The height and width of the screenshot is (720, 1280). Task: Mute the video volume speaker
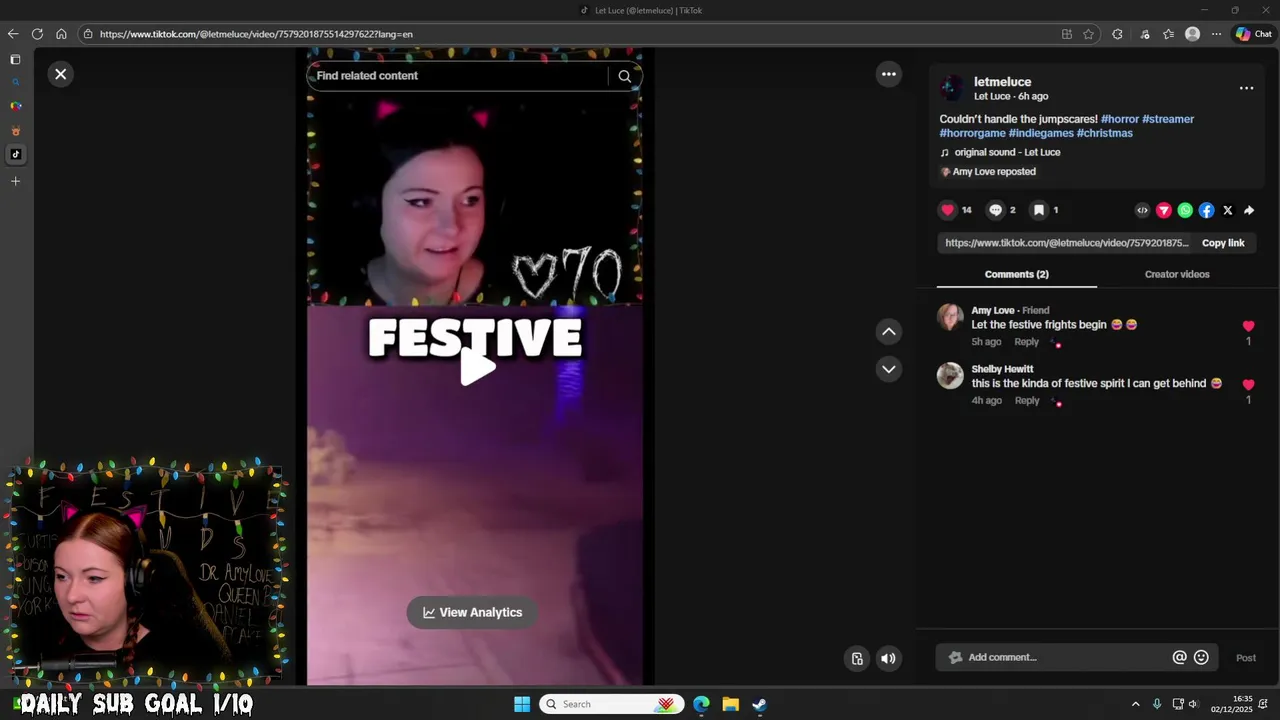(x=888, y=658)
